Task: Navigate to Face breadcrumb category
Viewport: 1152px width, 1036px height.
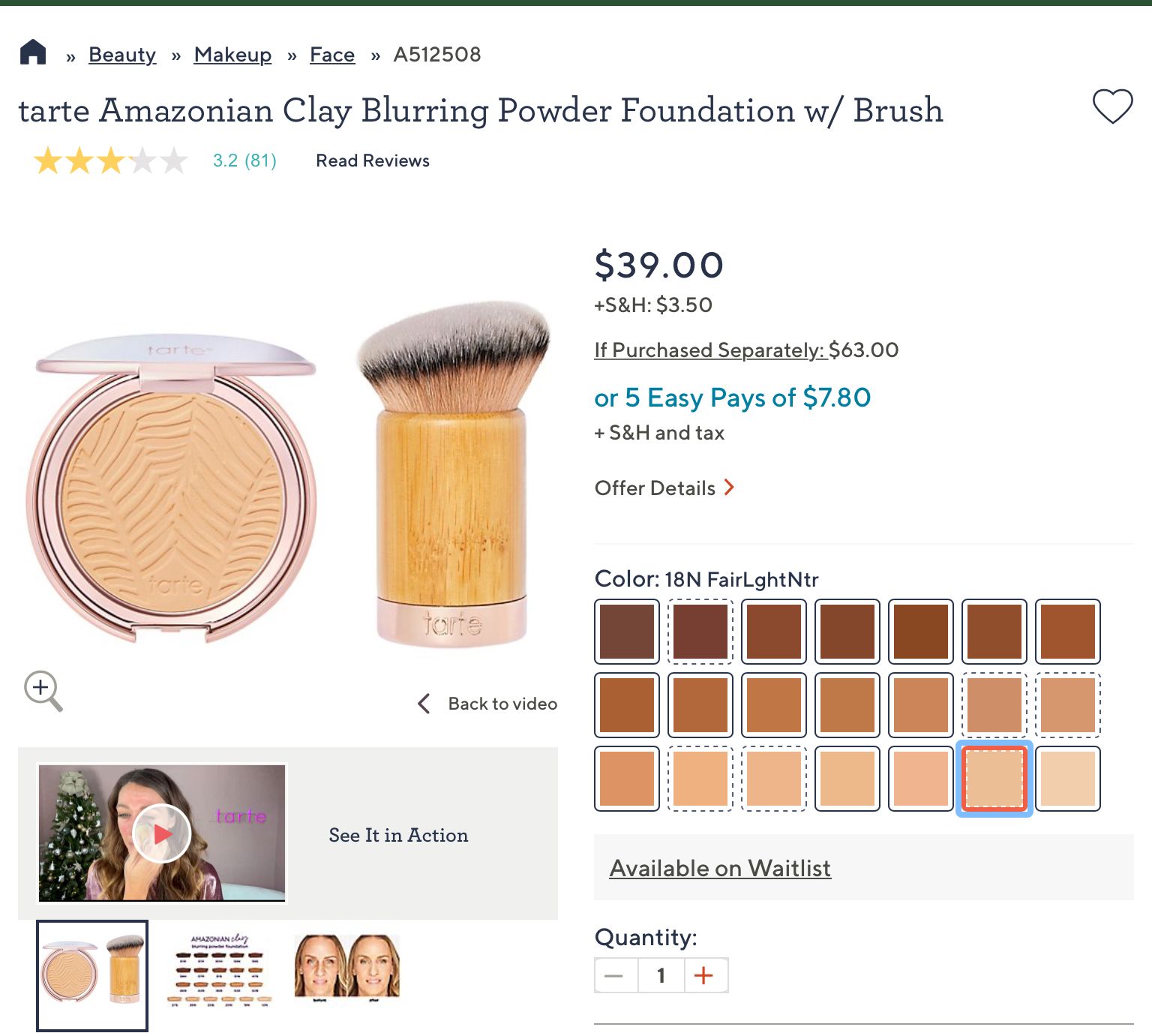Action: click(x=332, y=55)
